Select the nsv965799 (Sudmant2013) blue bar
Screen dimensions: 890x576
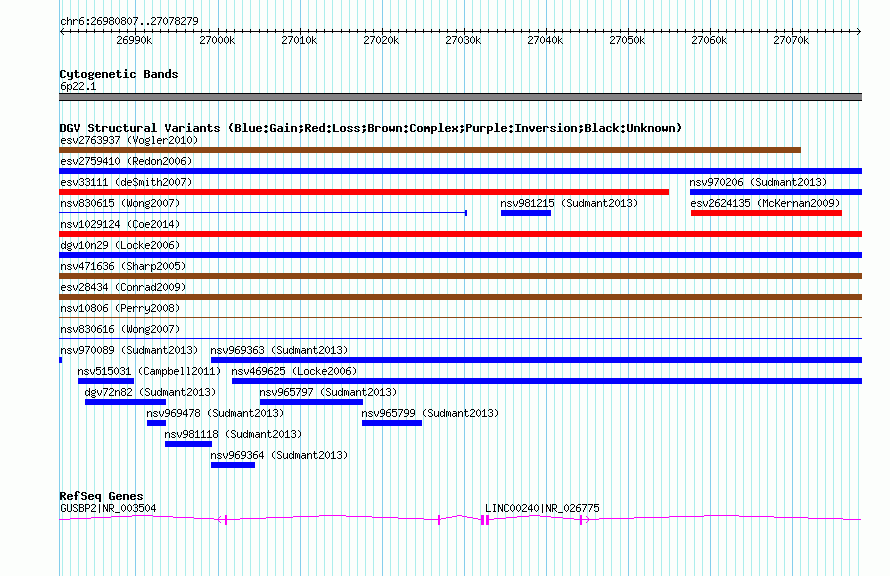tap(392, 423)
